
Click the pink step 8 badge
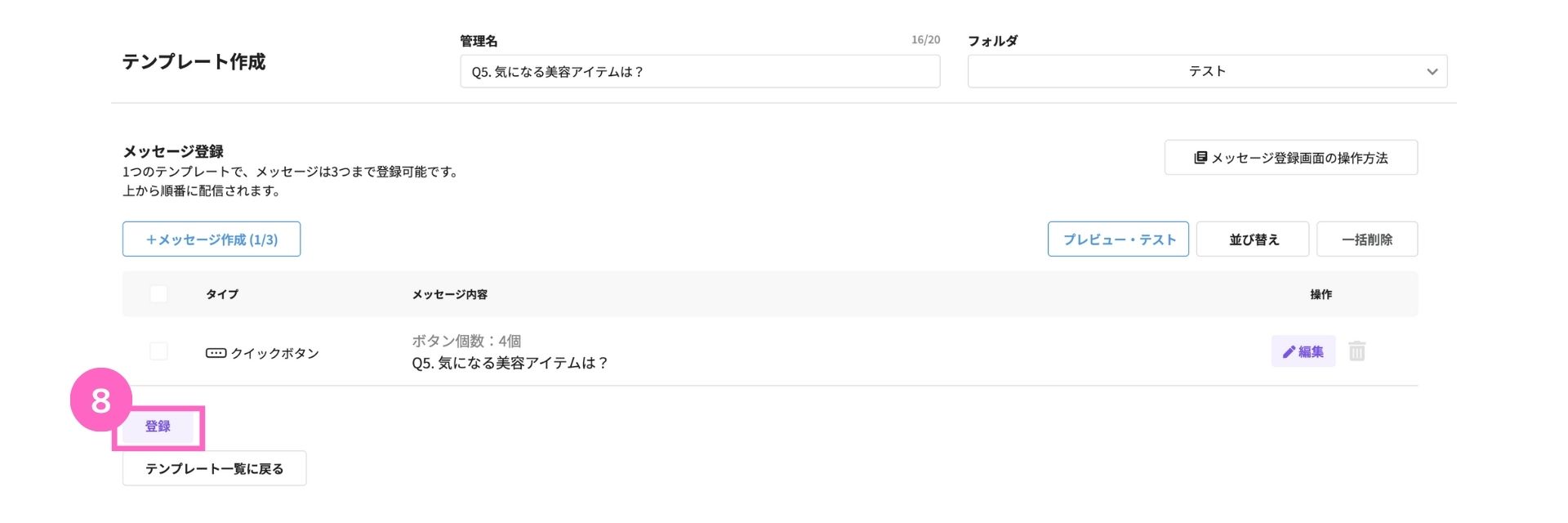(101, 400)
